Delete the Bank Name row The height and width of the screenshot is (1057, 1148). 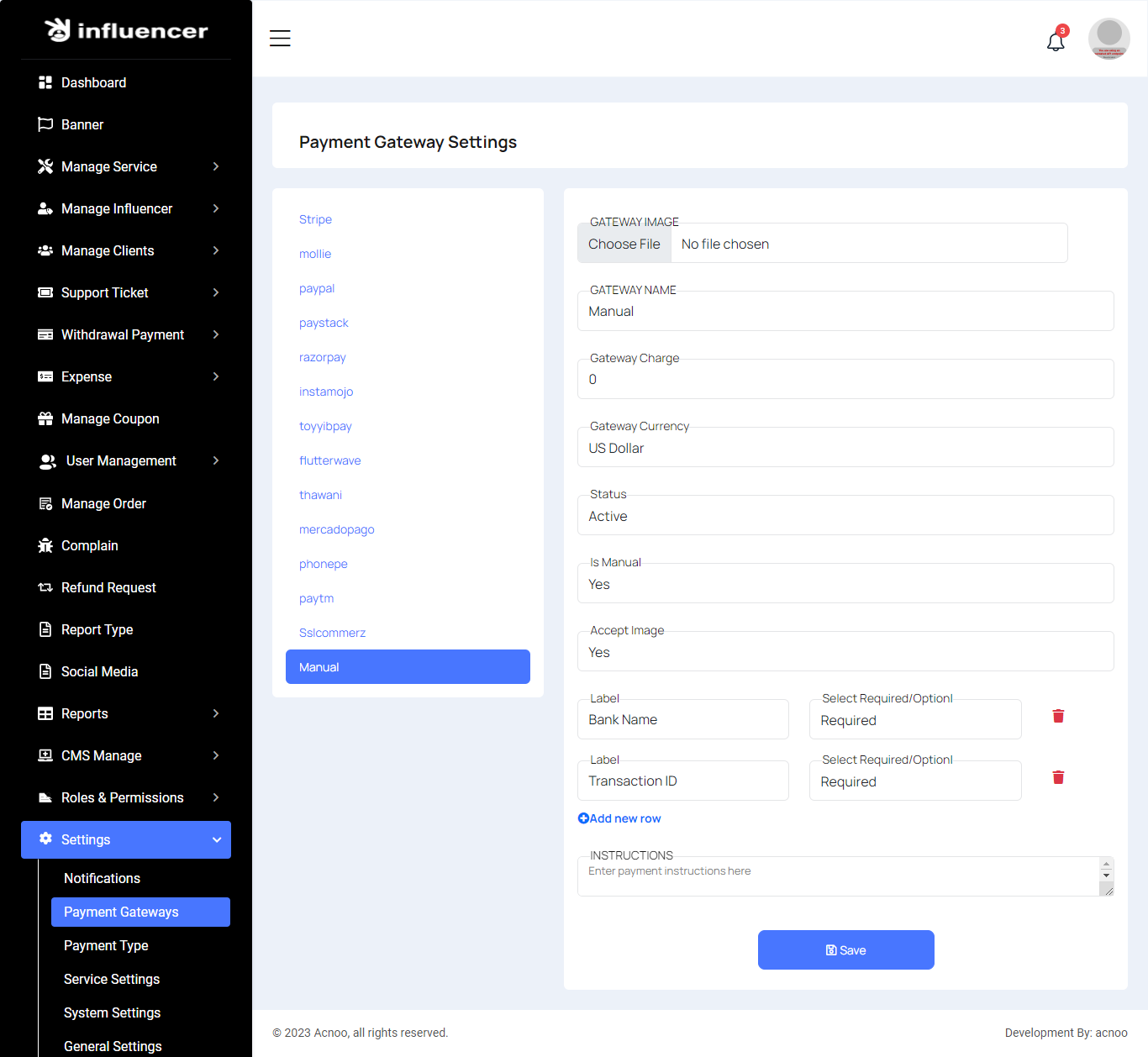click(1058, 716)
